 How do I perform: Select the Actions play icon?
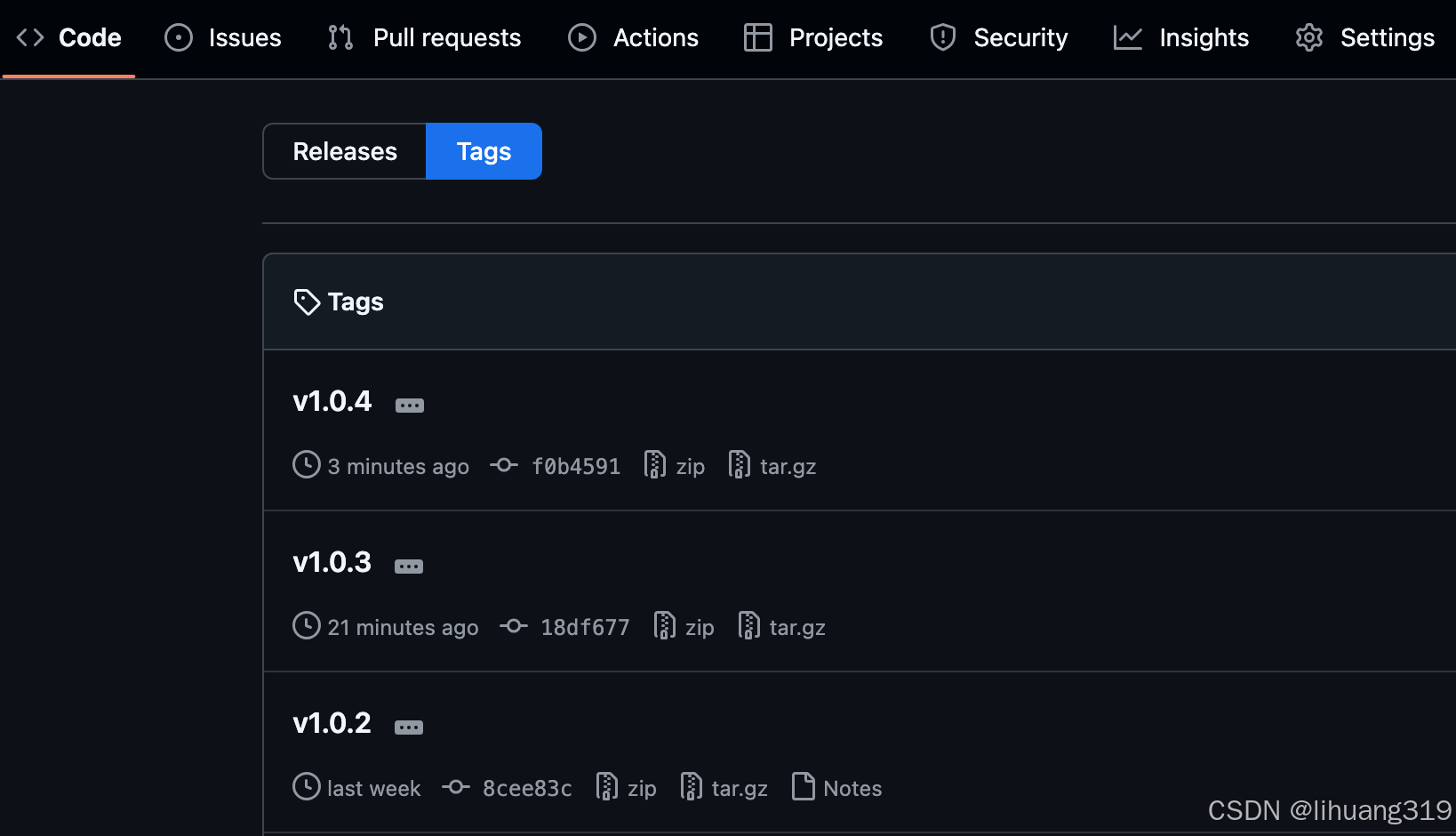tap(581, 37)
